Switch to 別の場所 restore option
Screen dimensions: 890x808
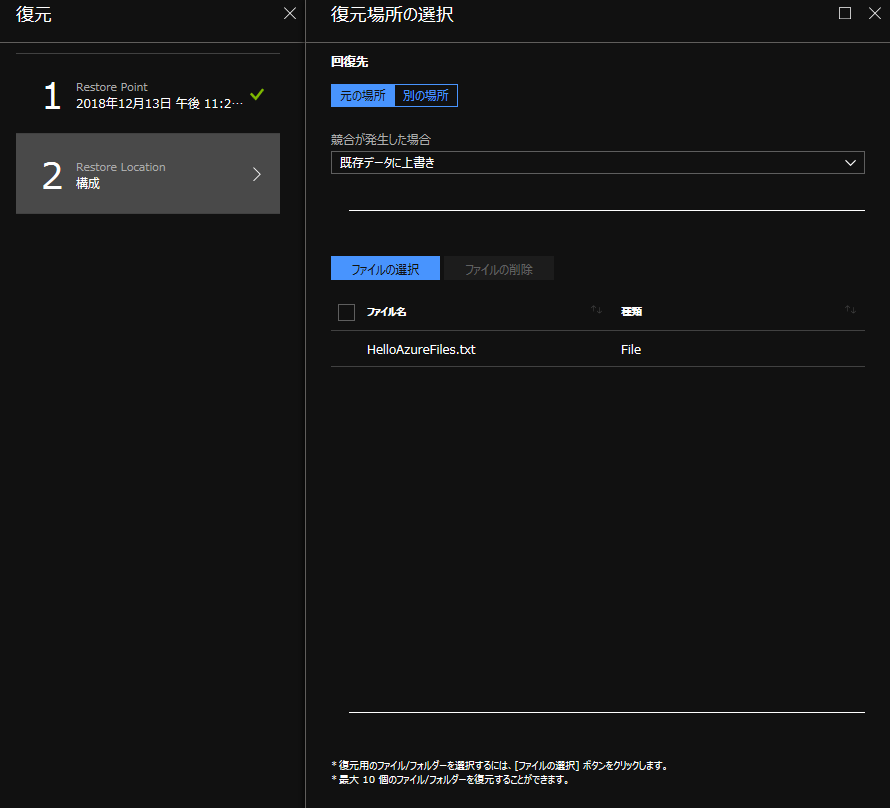(426, 96)
